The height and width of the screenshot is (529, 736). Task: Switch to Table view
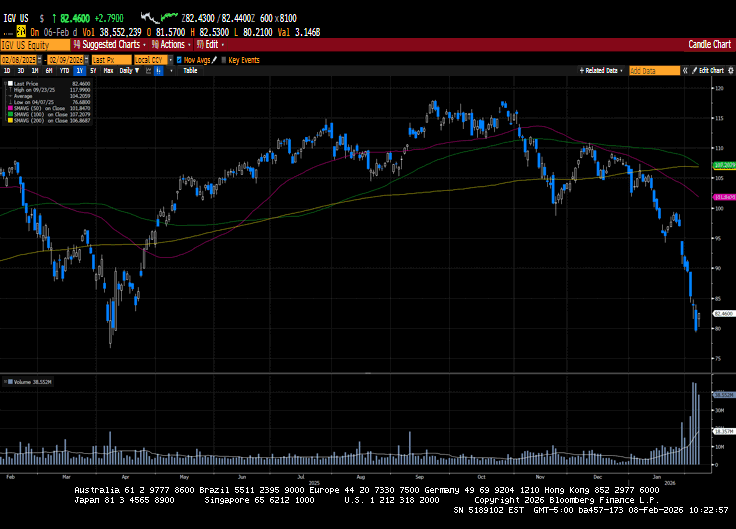(190, 71)
